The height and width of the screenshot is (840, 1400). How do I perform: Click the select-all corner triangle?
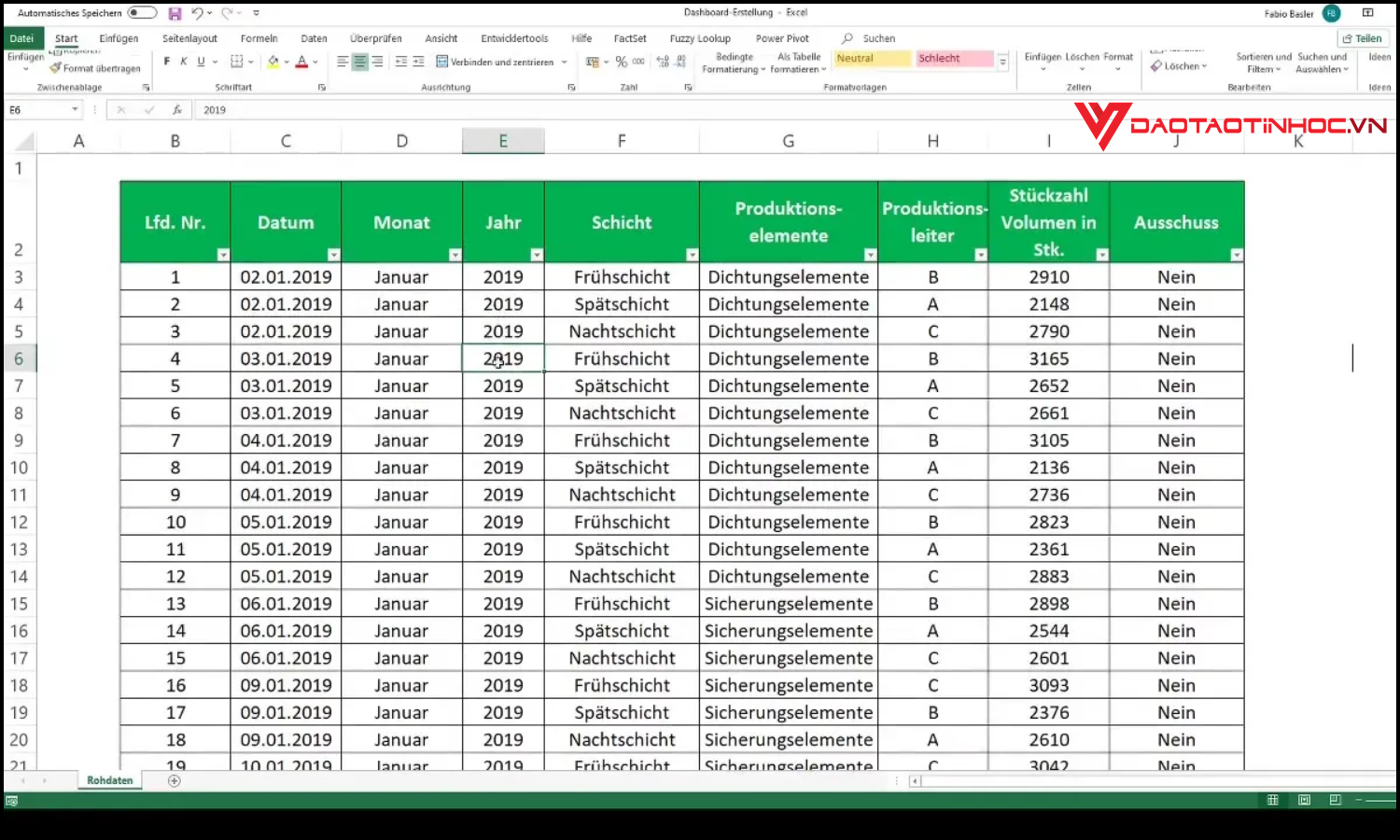point(24,142)
